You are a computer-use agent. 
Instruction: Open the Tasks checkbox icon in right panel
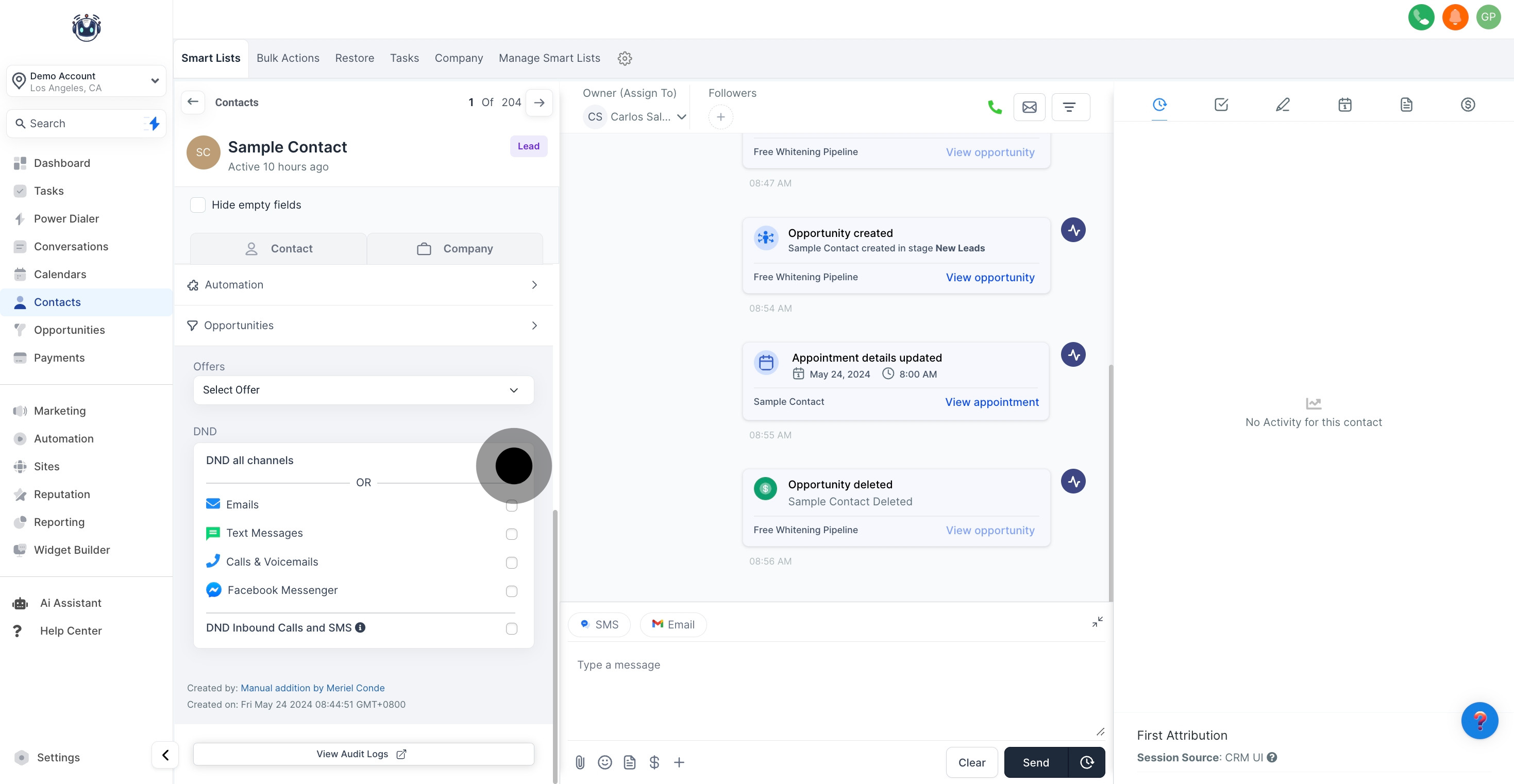[1221, 105]
